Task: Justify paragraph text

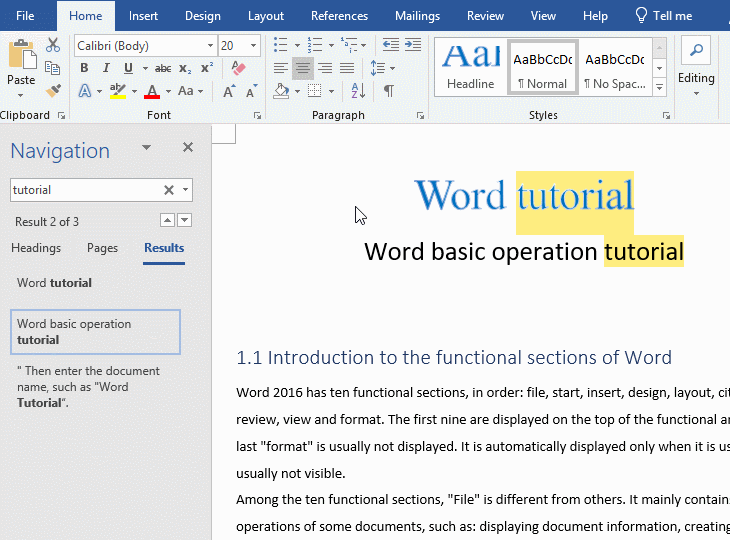Action: pos(347,68)
